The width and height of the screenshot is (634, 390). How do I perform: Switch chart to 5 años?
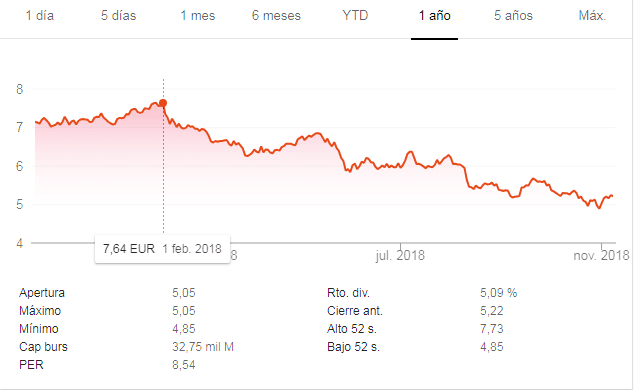(513, 16)
